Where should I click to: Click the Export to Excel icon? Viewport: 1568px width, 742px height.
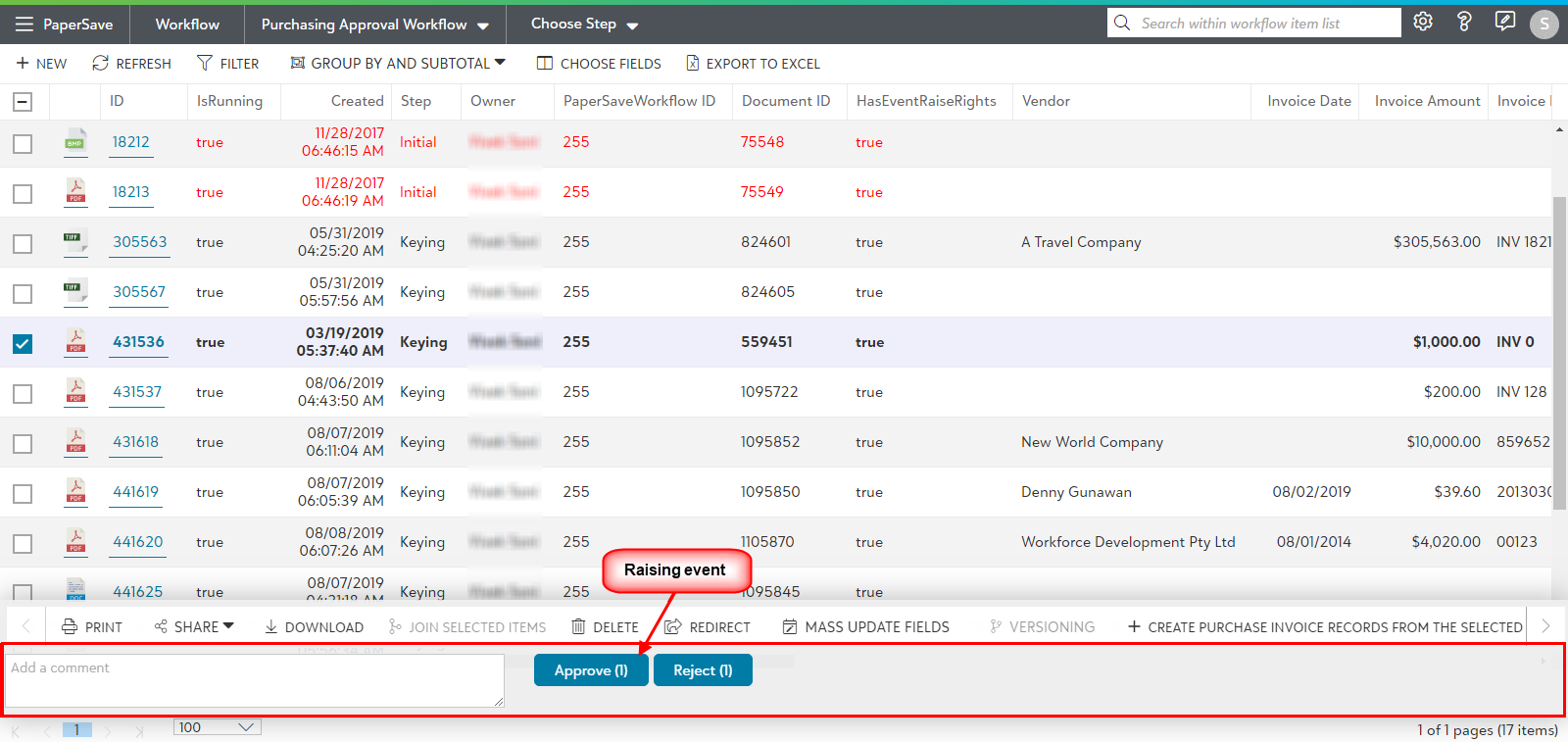693,64
